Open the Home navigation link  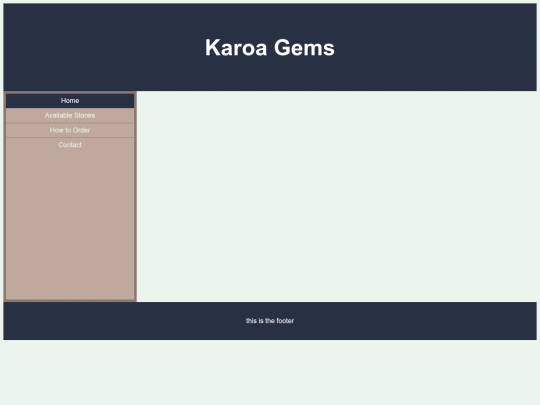(x=70, y=101)
